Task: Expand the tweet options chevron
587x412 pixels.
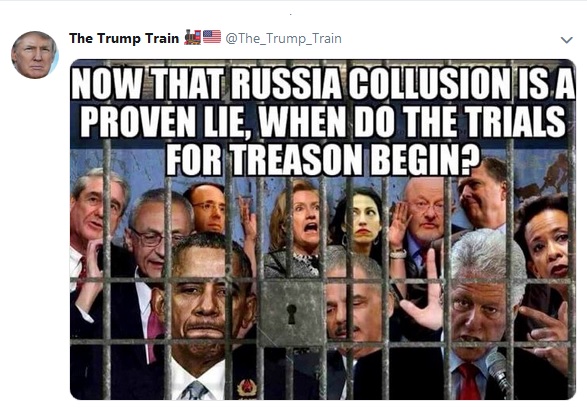Action: [567, 40]
